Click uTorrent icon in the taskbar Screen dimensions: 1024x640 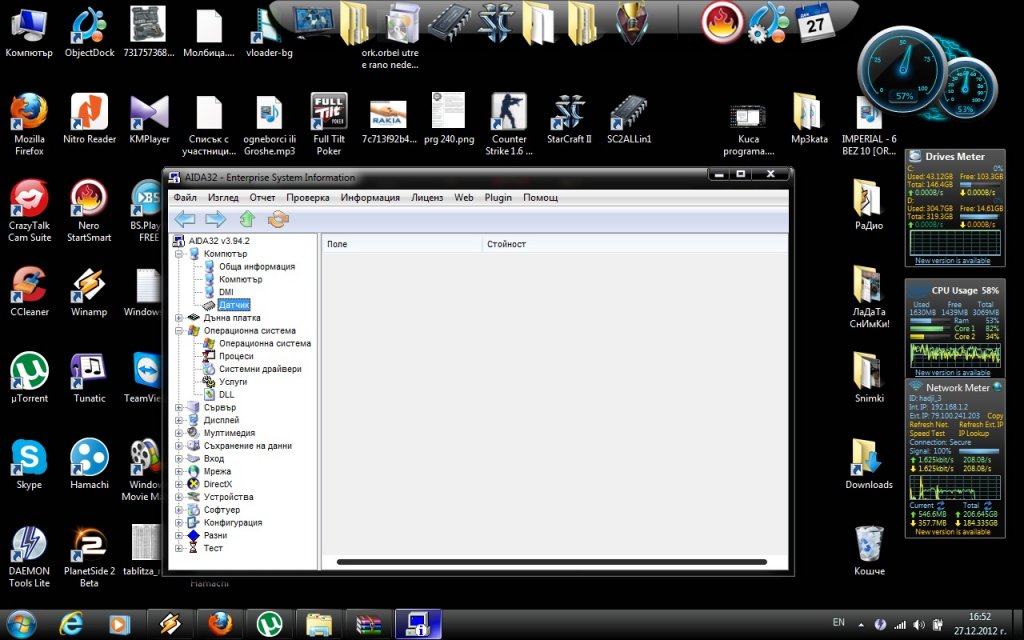click(269, 624)
